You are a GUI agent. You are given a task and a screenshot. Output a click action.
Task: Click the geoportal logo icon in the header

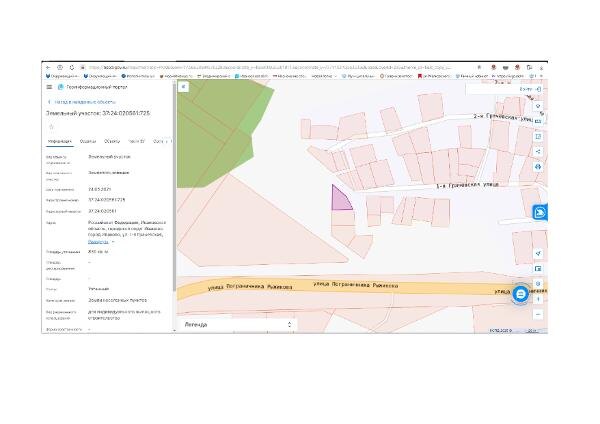click(60, 87)
